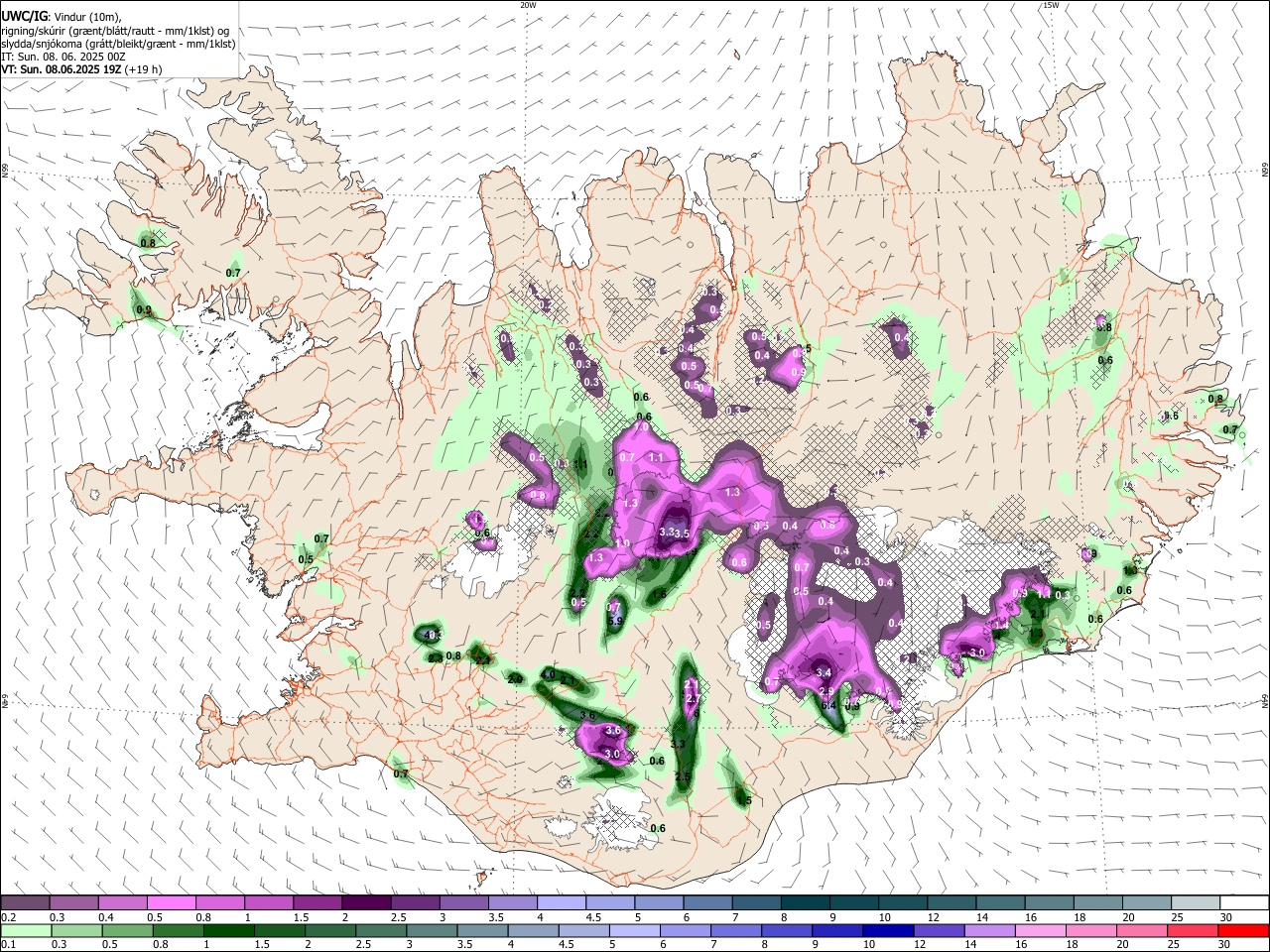Click the valid time 'VT: Sun. 08.06.2025 19Z'
The image size is (1270, 952).
coord(61,69)
